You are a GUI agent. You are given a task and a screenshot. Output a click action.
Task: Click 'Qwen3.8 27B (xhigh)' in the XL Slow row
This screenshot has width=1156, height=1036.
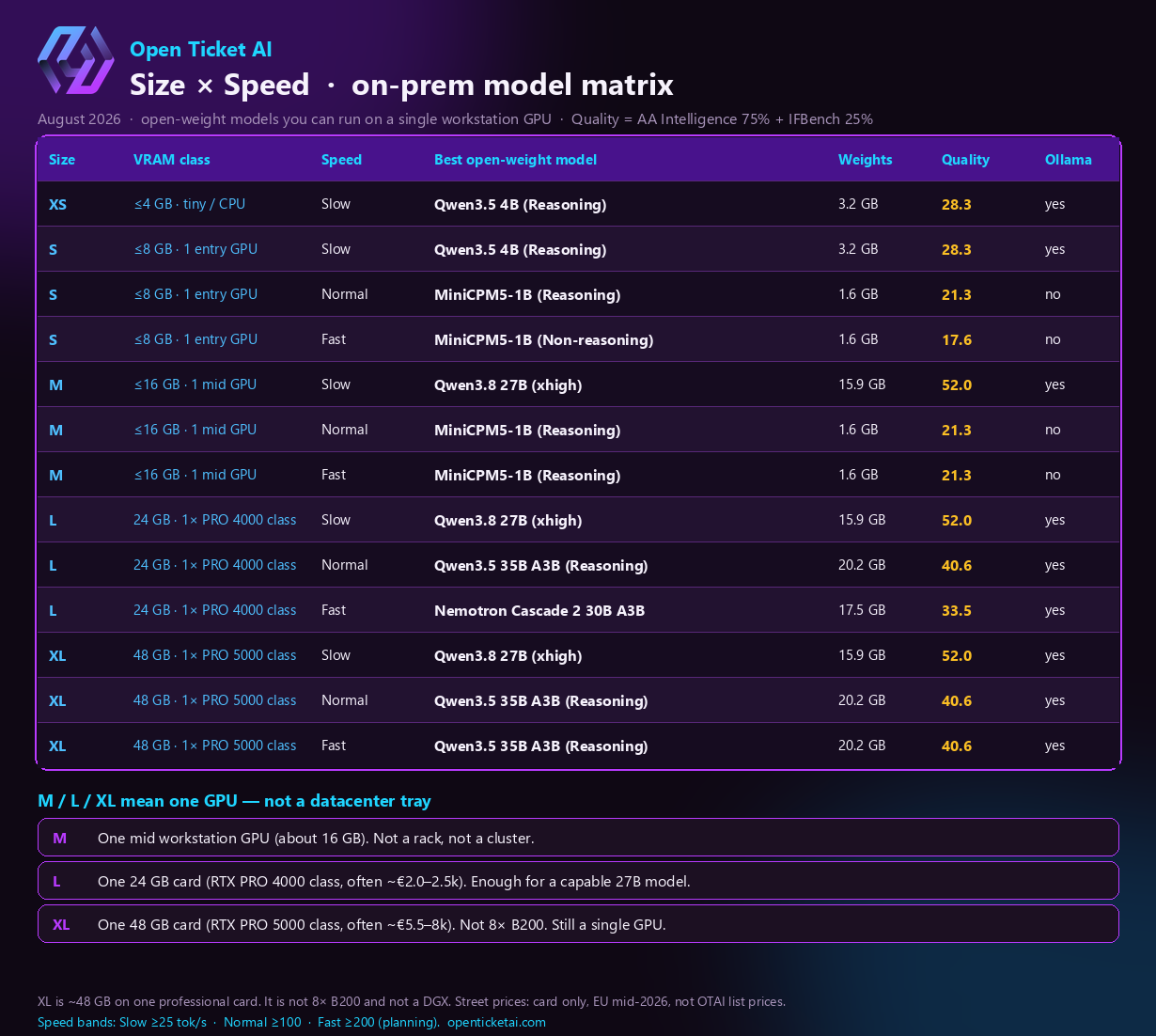tap(508, 656)
